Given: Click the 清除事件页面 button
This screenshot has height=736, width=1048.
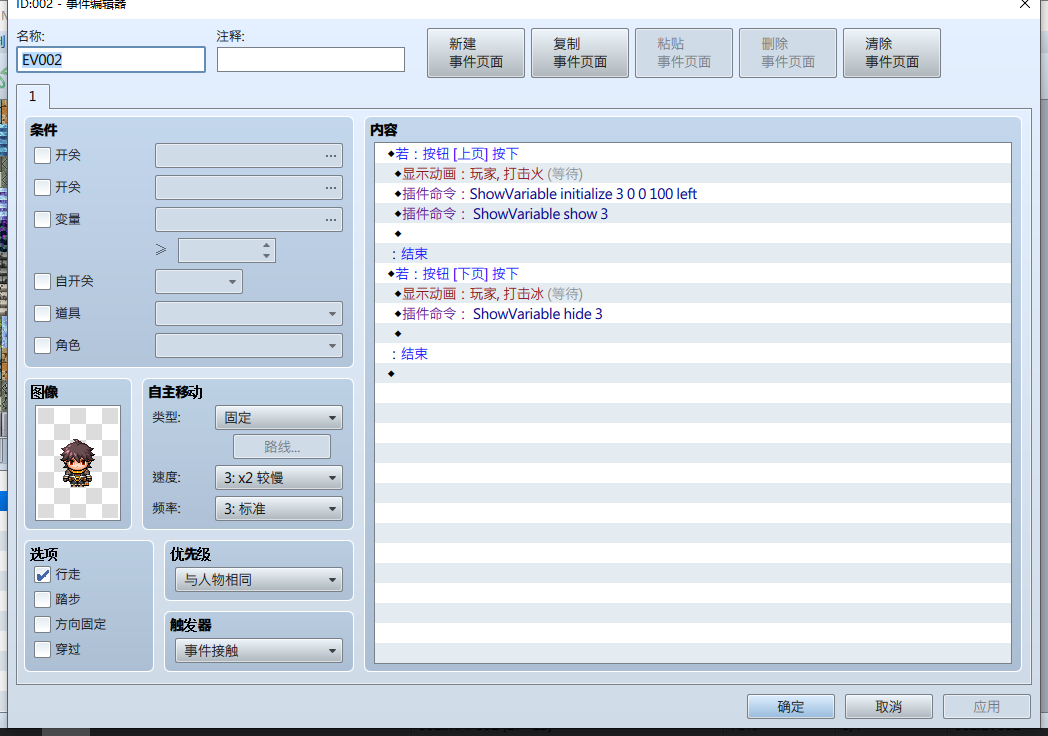Looking at the screenshot, I should [892, 53].
